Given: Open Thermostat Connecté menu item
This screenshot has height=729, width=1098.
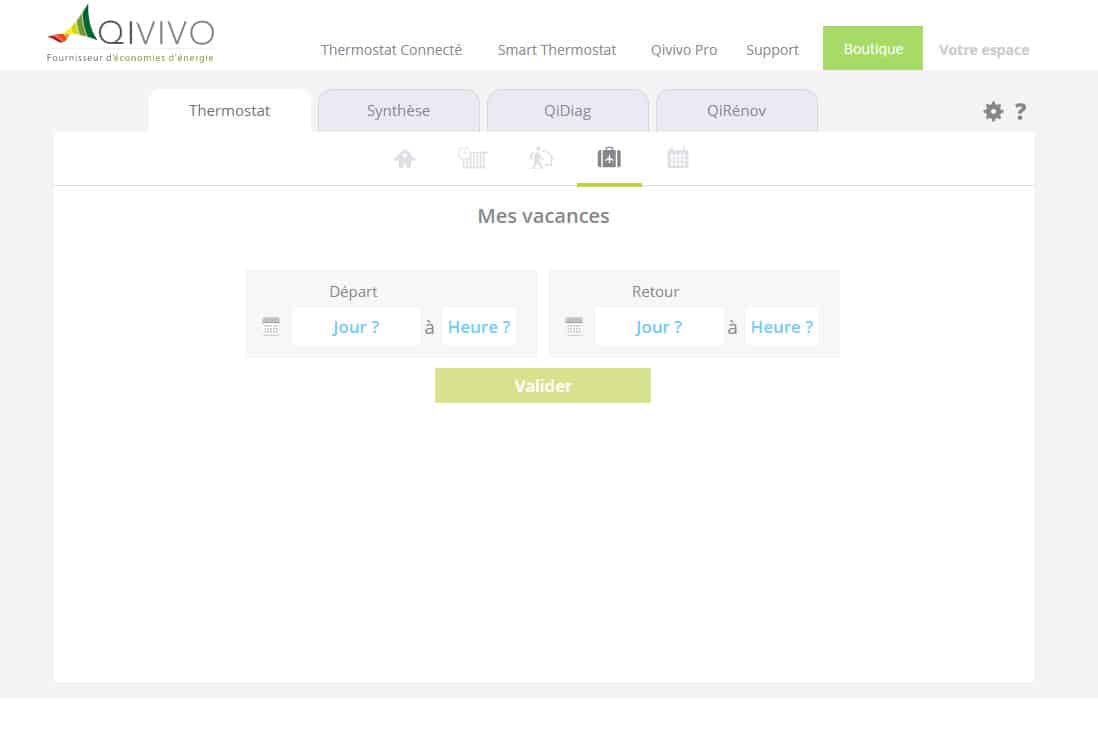Looking at the screenshot, I should point(391,50).
